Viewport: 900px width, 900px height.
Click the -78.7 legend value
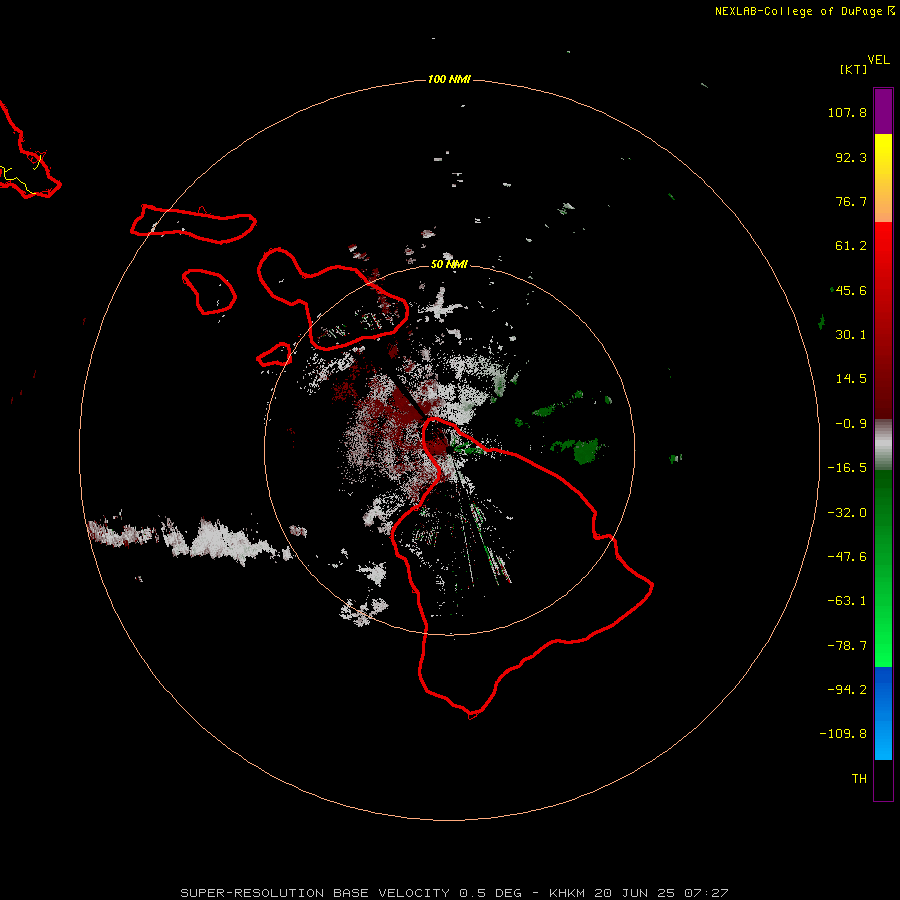pyautogui.click(x=847, y=646)
